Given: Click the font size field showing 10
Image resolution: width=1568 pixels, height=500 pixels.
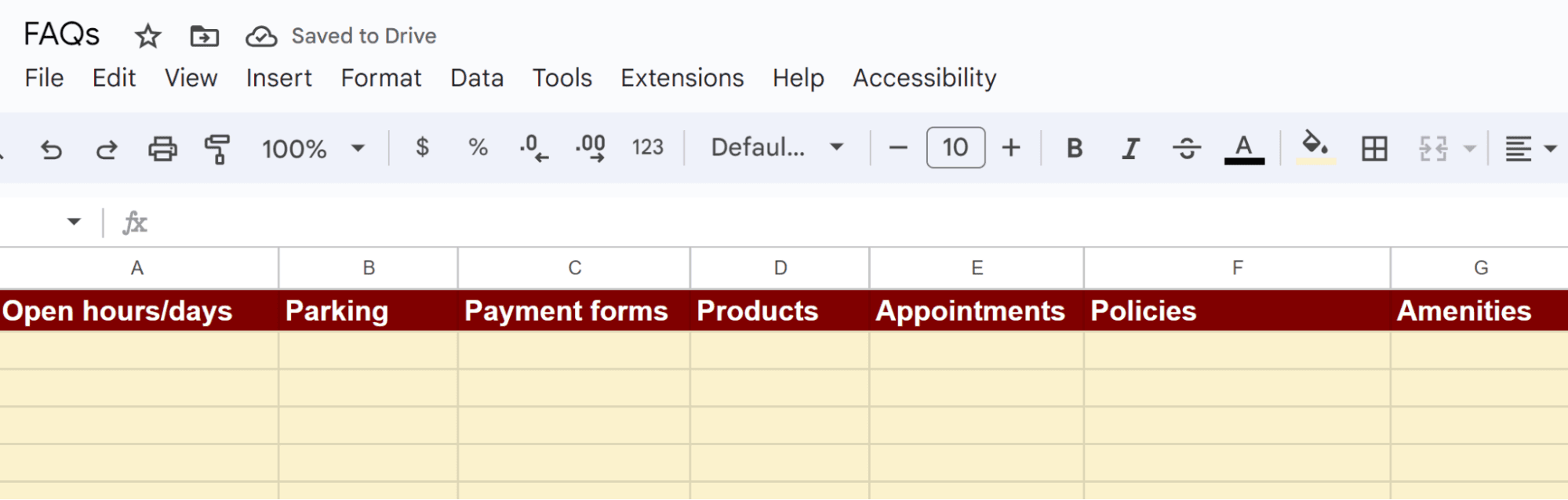Looking at the screenshot, I should [x=955, y=147].
